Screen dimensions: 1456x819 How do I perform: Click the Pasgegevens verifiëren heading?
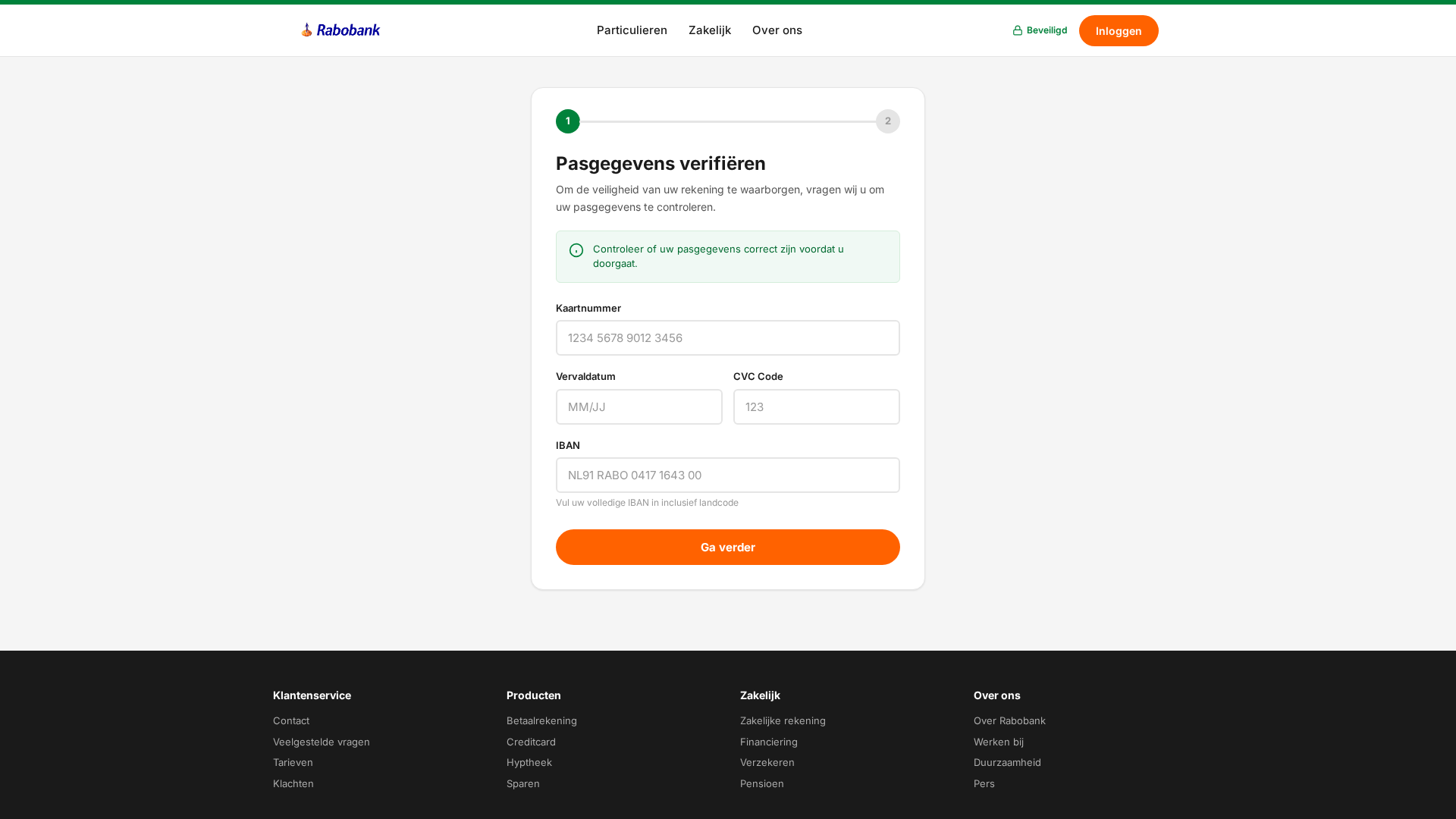coord(661,163)
